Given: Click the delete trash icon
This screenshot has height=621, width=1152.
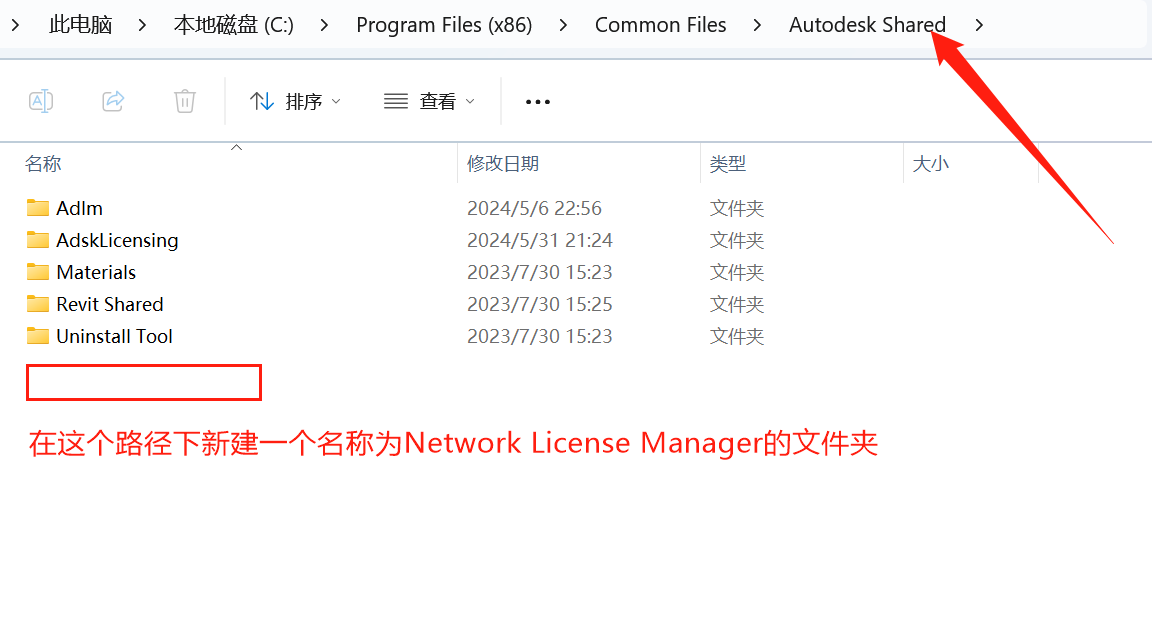Looking at the screenshot, I should click(184, 100).
